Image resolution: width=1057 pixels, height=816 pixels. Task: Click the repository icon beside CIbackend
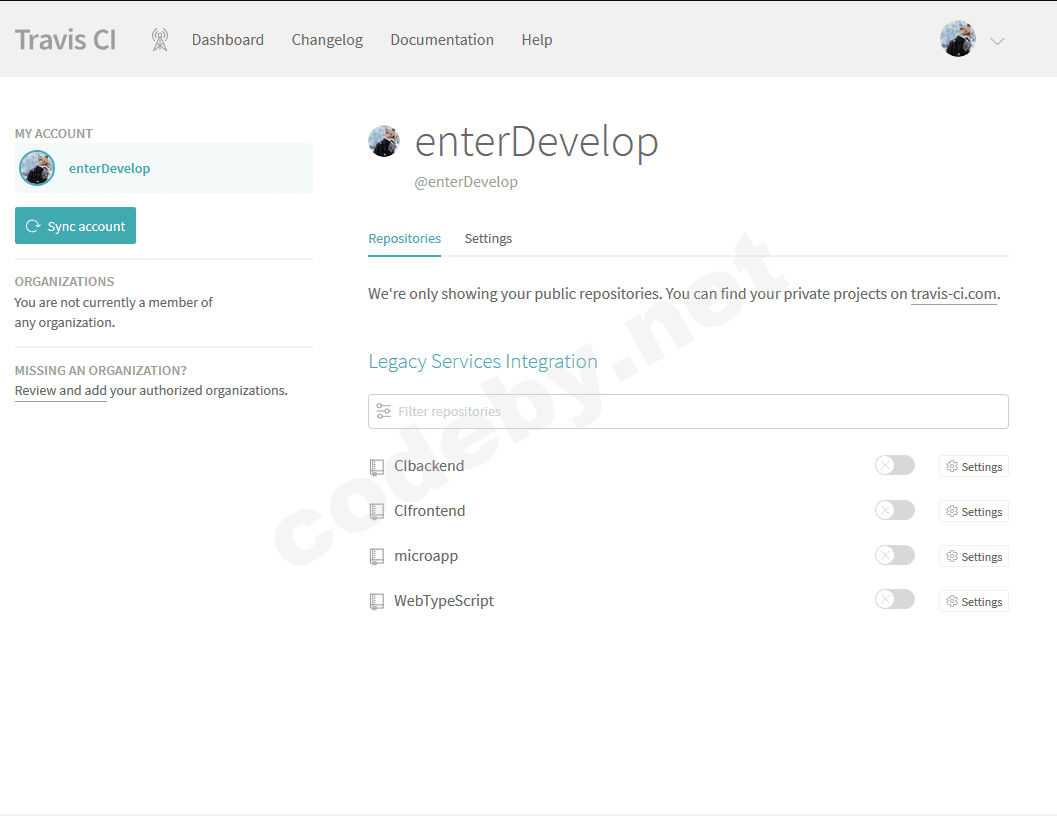pyautogui.click(x=377, y=467)
